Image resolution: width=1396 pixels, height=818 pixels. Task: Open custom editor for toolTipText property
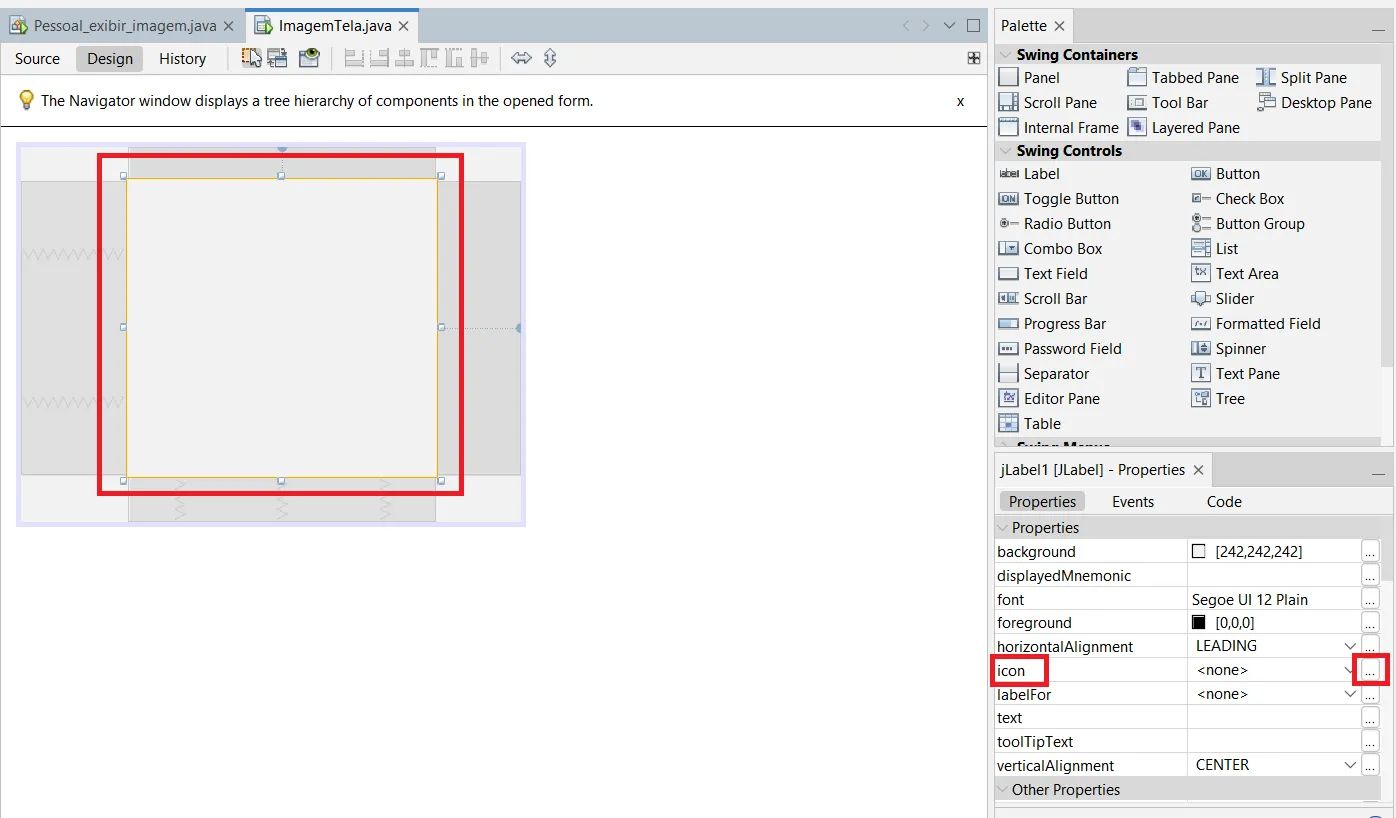point(1370,742)
